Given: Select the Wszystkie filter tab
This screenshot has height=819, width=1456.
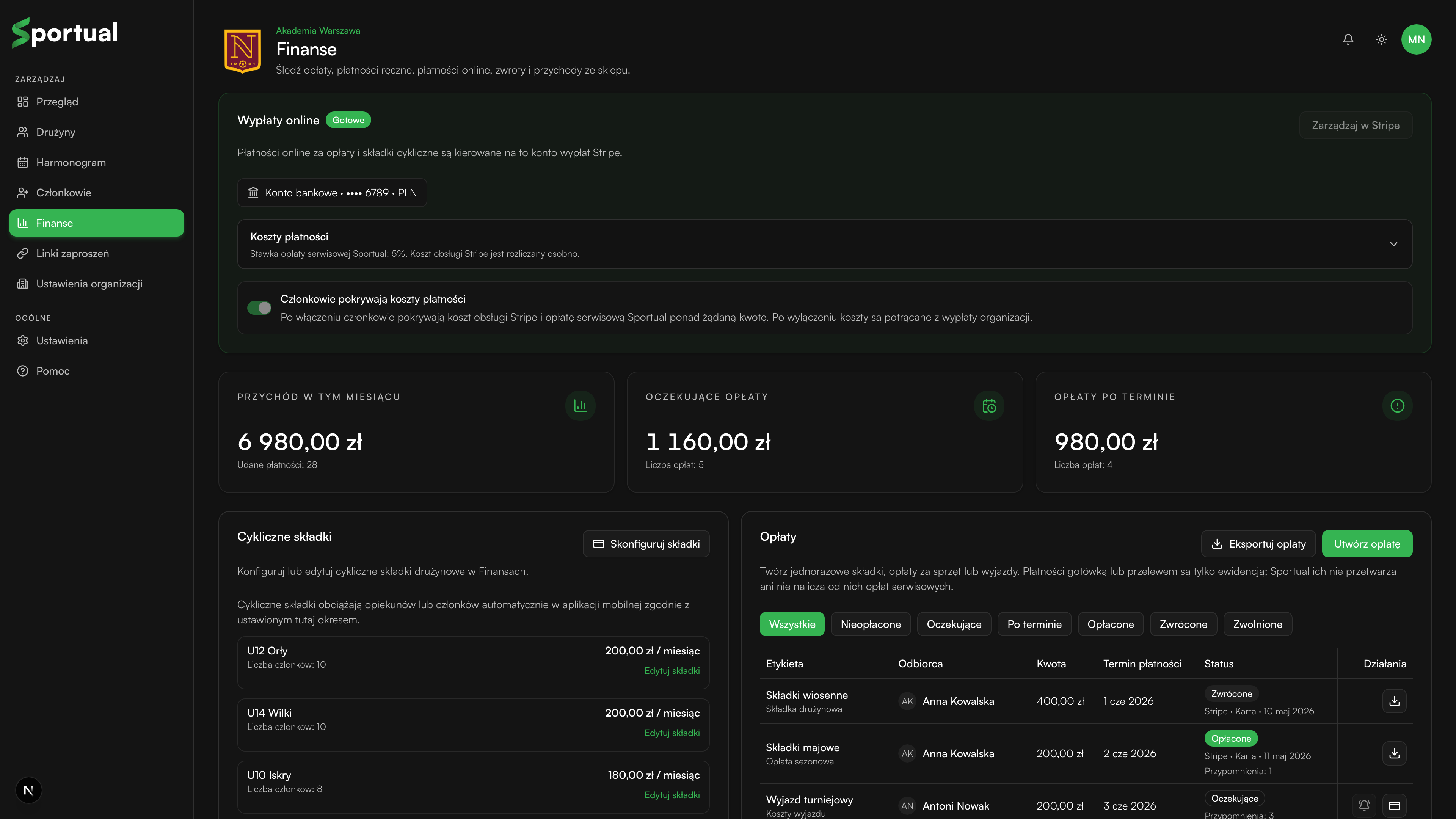Looking at the screenshot, I should (792, 624).
